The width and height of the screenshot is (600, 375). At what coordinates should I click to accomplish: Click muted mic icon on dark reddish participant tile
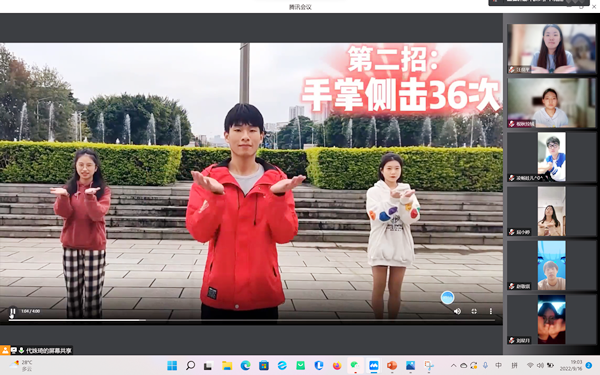[512, 340]
